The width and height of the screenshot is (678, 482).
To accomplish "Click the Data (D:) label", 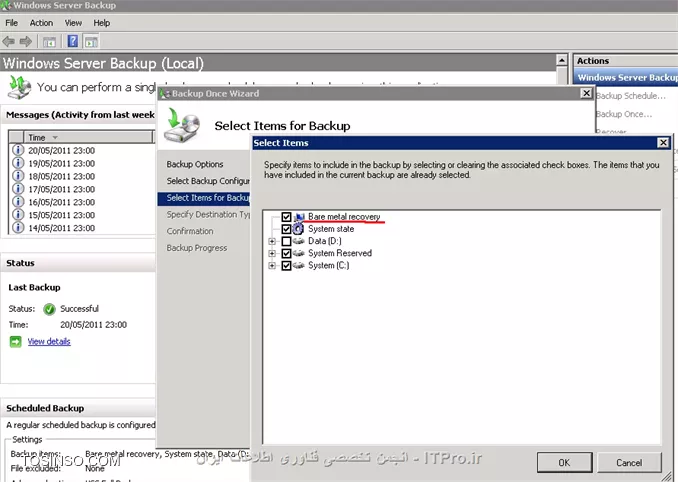I will (325, 241).
